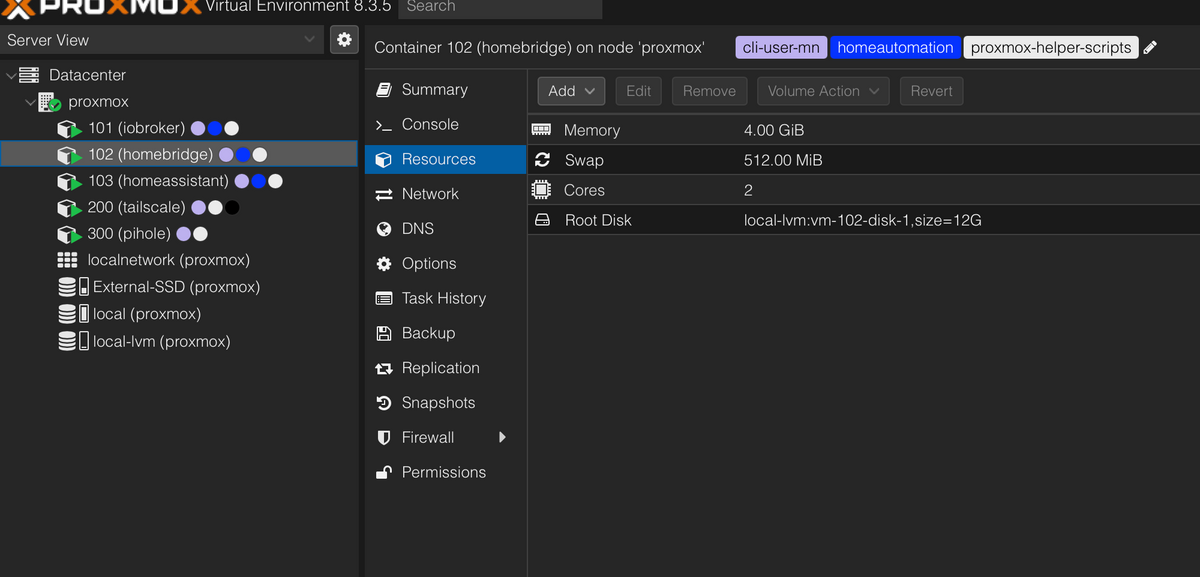Viewport: 1200px width, 577px height.
Task: Click the Cores CPU icon
Action: [541, 190]
